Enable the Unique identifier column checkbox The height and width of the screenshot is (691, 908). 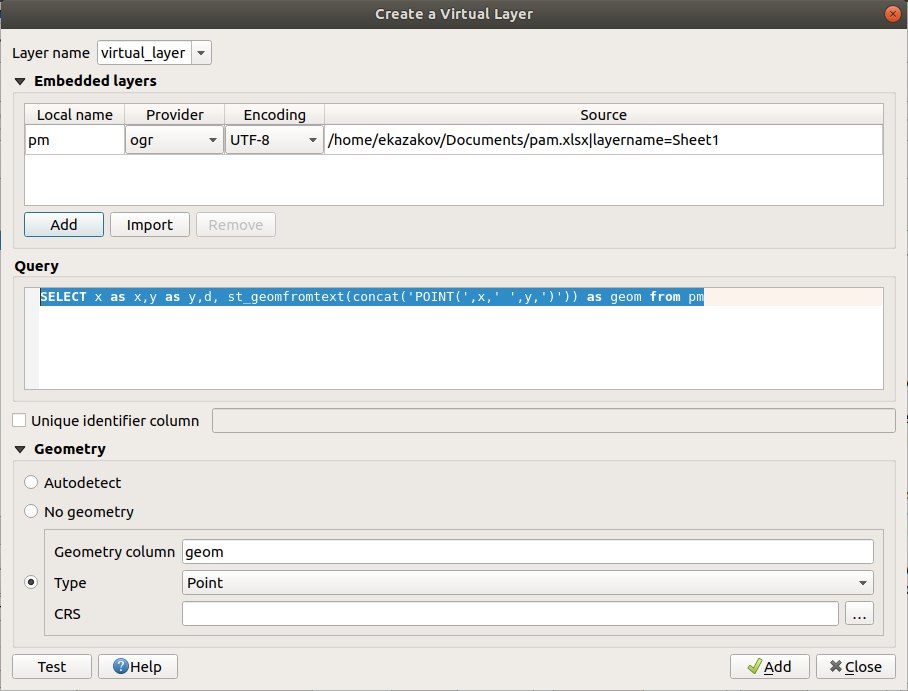click(19, 420)
